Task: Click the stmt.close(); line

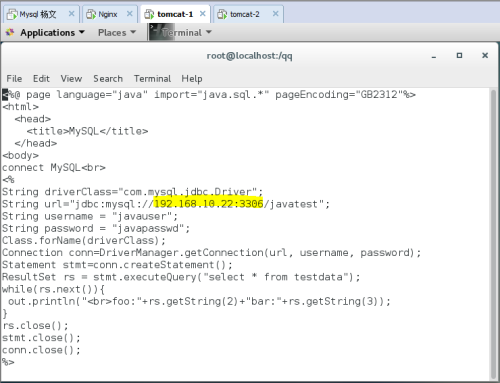Action: (41, 338)
